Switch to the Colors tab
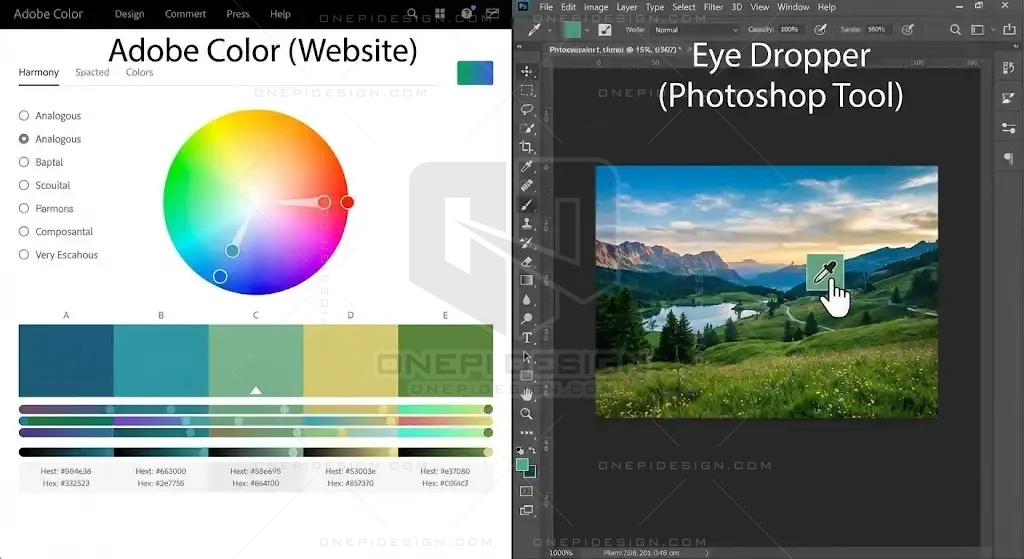The height and width of the screenshot is (559, 1024). (139, 72)
